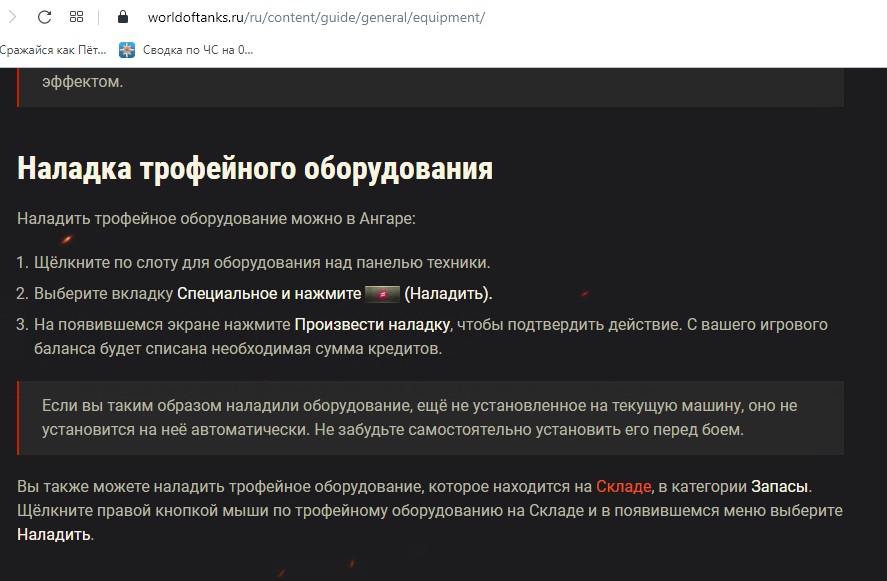Open the tab grid icon
This screenshot has width=887, height=581.
point(76,17)
